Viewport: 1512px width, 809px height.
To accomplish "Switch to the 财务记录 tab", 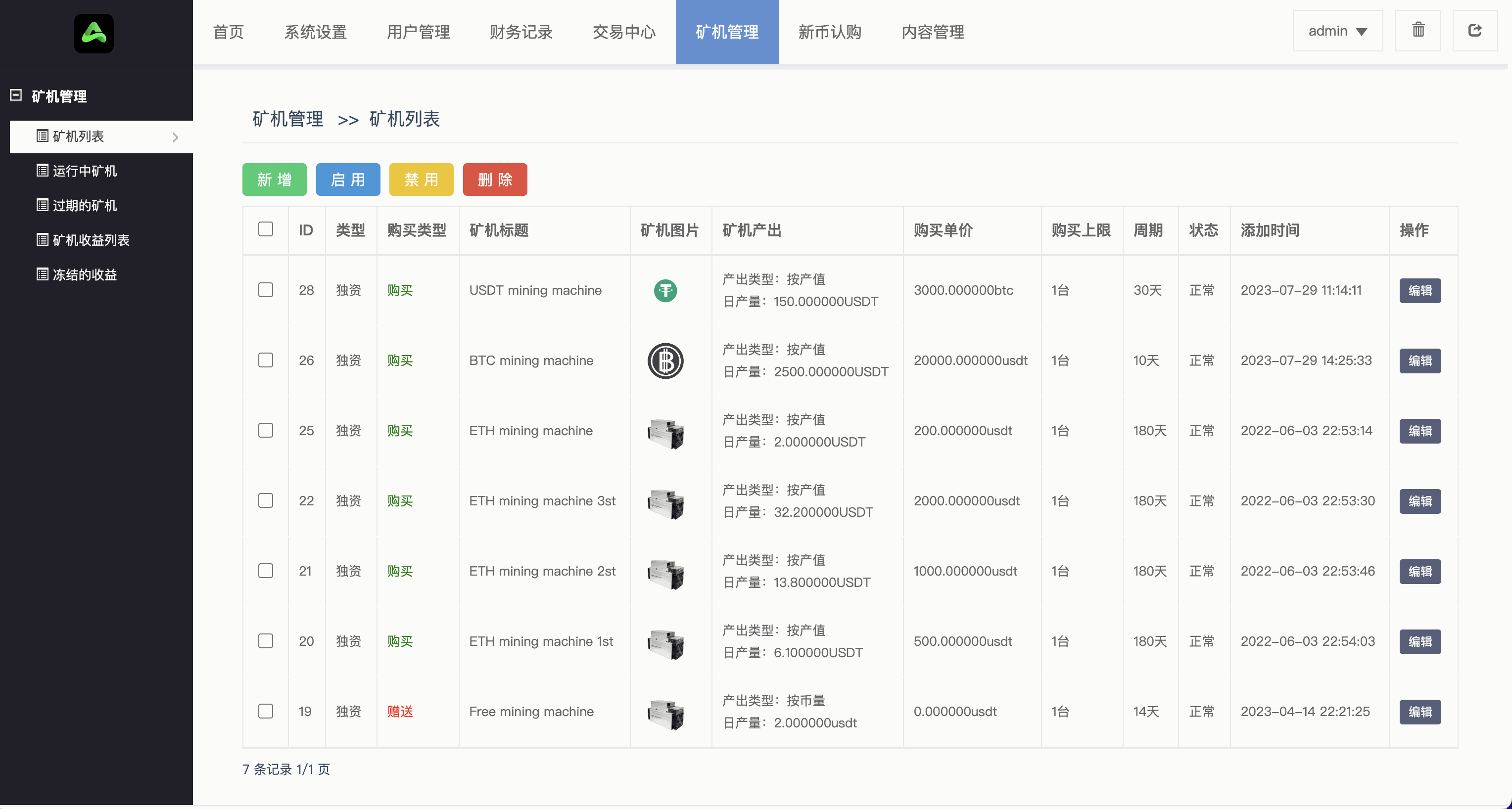I will [x=520, y=32].
